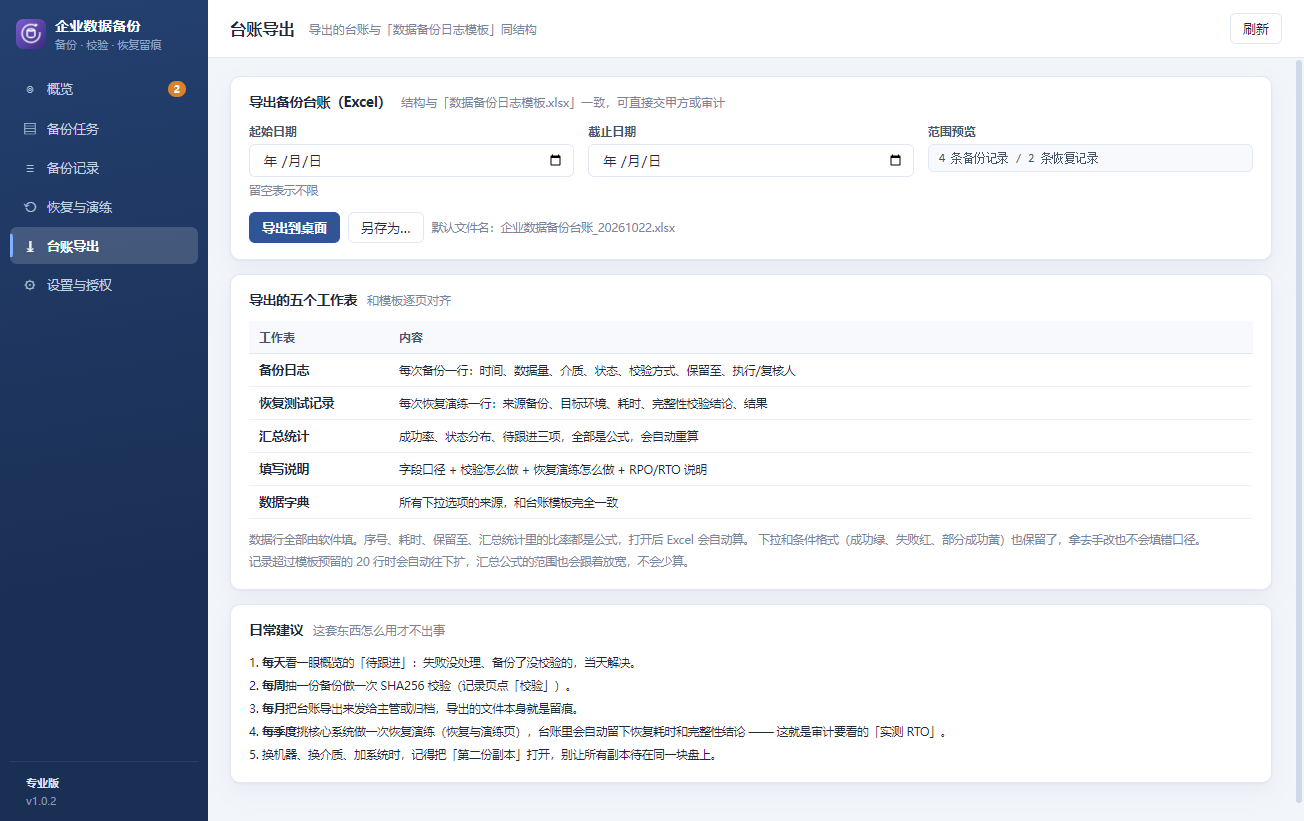Image resolution: width=1304 pixels, height=821 pixels.
Task: Click the 专业版 edition label
Action: [43, 783]
